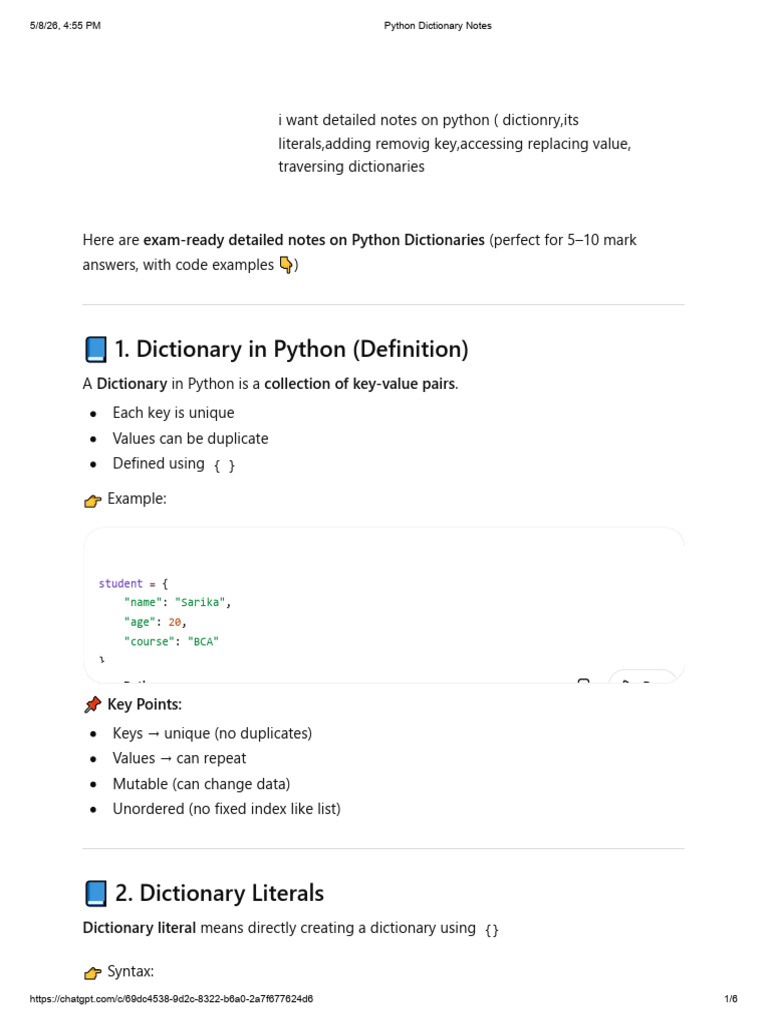Click the Each key is unique bullet
Image resolution: width=768 pixels, height=1024 pixels.
173,413
